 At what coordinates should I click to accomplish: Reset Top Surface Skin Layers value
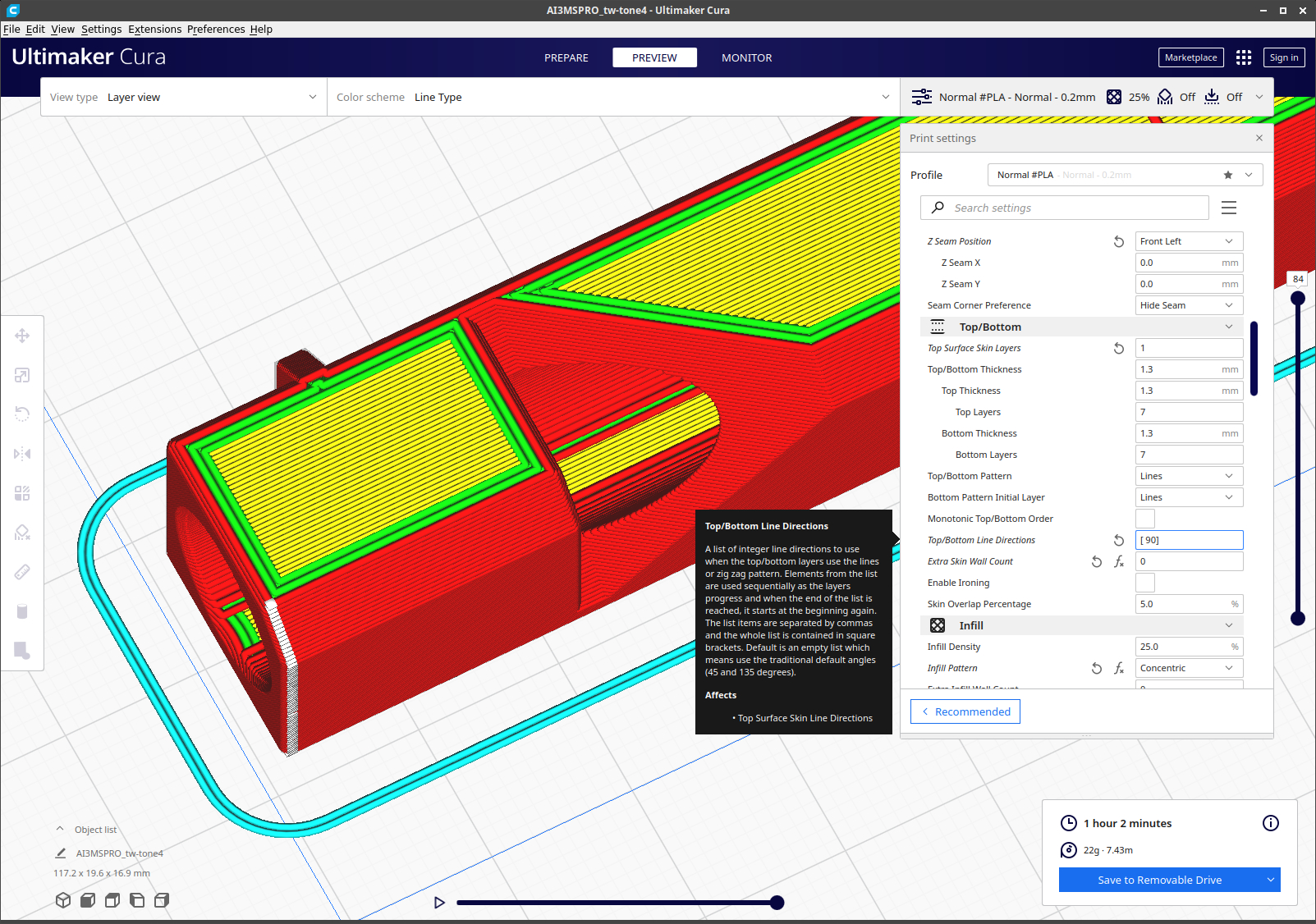pos(1119,348)
